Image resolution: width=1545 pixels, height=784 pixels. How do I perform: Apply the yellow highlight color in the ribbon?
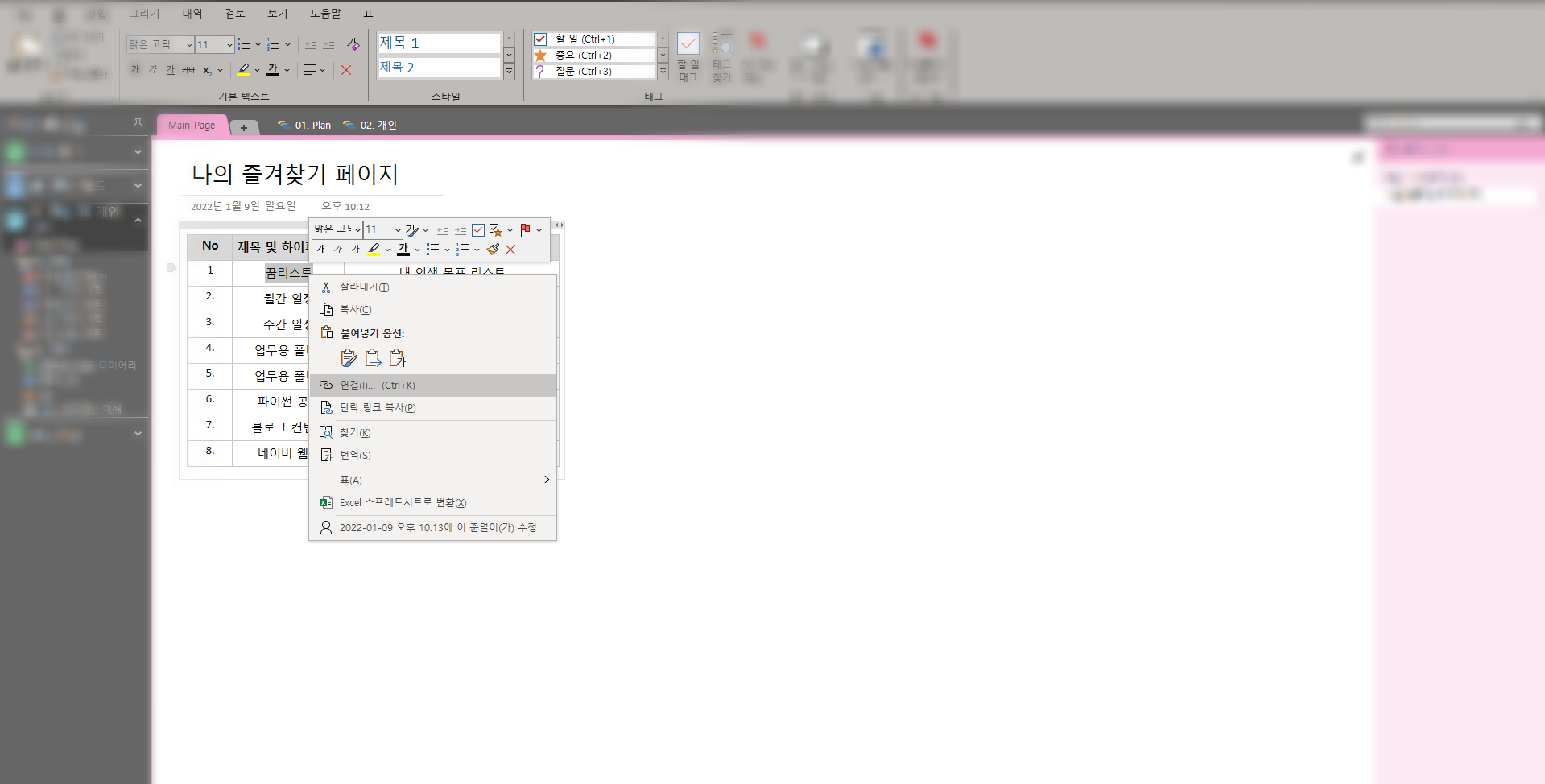click(x=243, y=70)
